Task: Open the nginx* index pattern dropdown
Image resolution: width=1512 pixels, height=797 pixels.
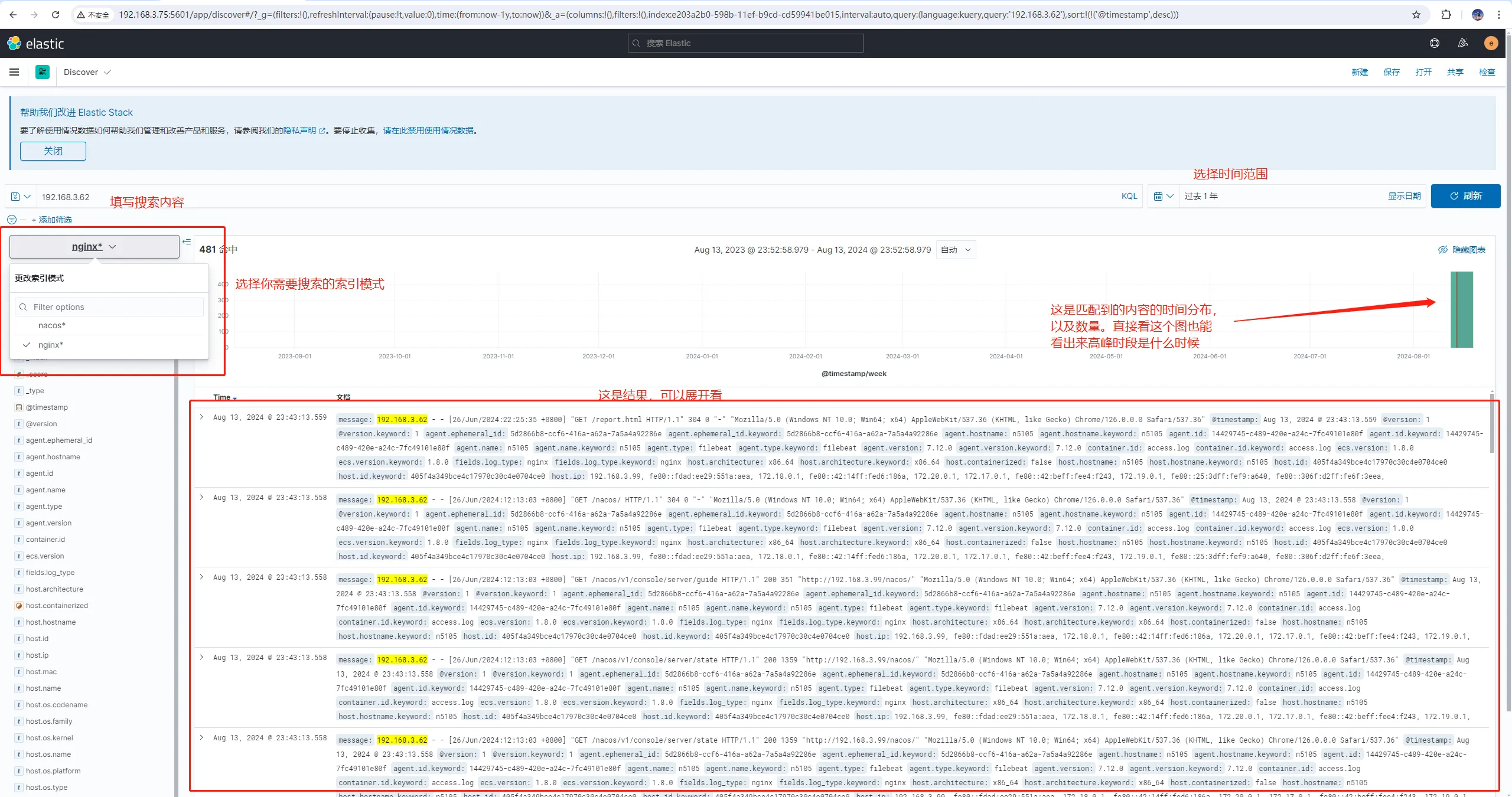Action: coord(94,247)
